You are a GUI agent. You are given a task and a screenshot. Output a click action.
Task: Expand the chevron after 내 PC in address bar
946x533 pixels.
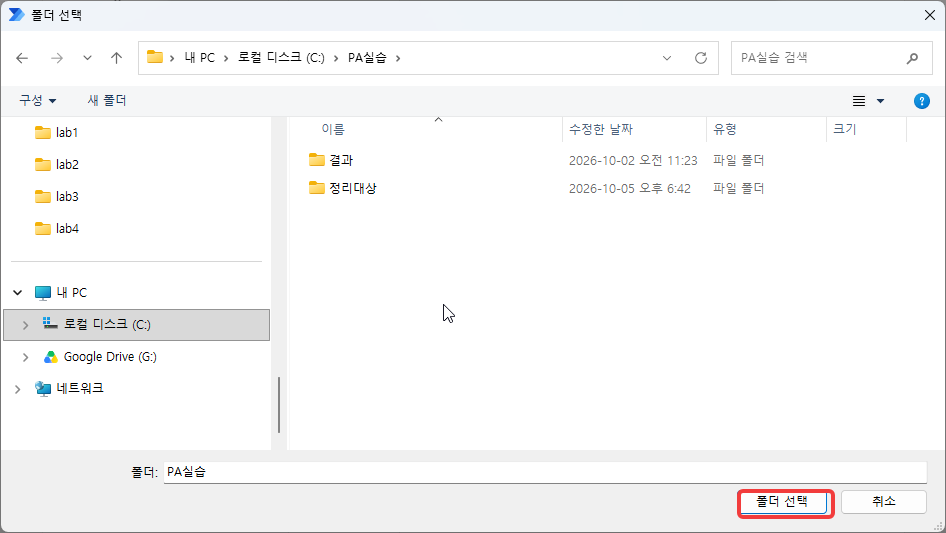226,58
